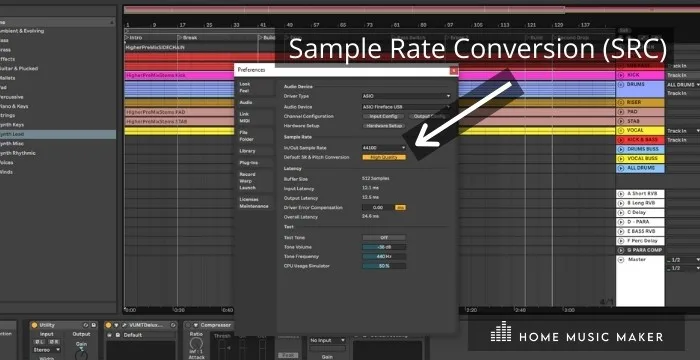Unfold the ALL DRUMS track round button
Screen dimensions: 700x360
click(621, 168)
